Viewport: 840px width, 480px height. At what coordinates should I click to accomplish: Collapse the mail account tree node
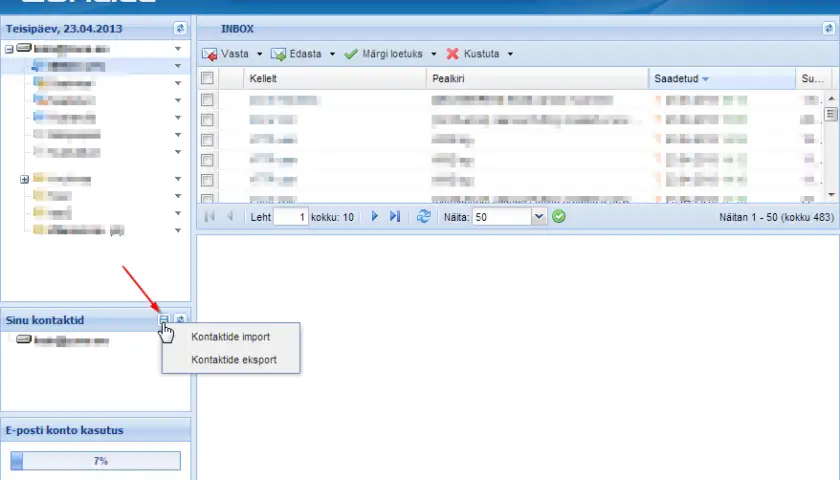[9, 49]
